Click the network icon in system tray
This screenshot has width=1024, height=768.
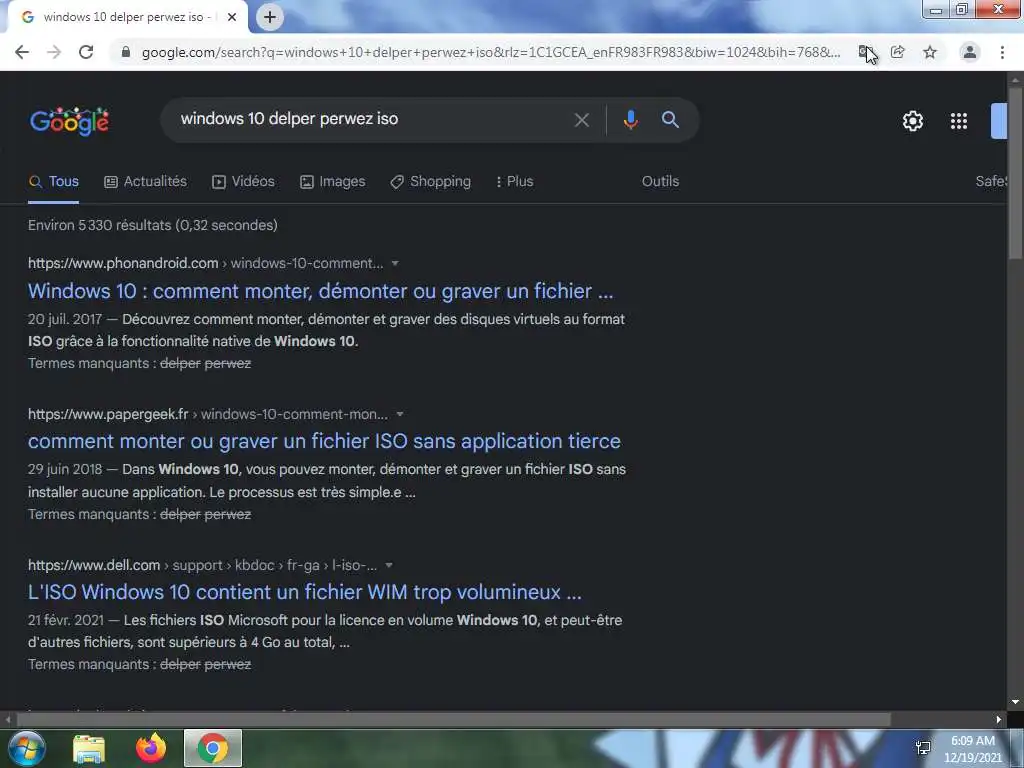(x=923, y=748)
